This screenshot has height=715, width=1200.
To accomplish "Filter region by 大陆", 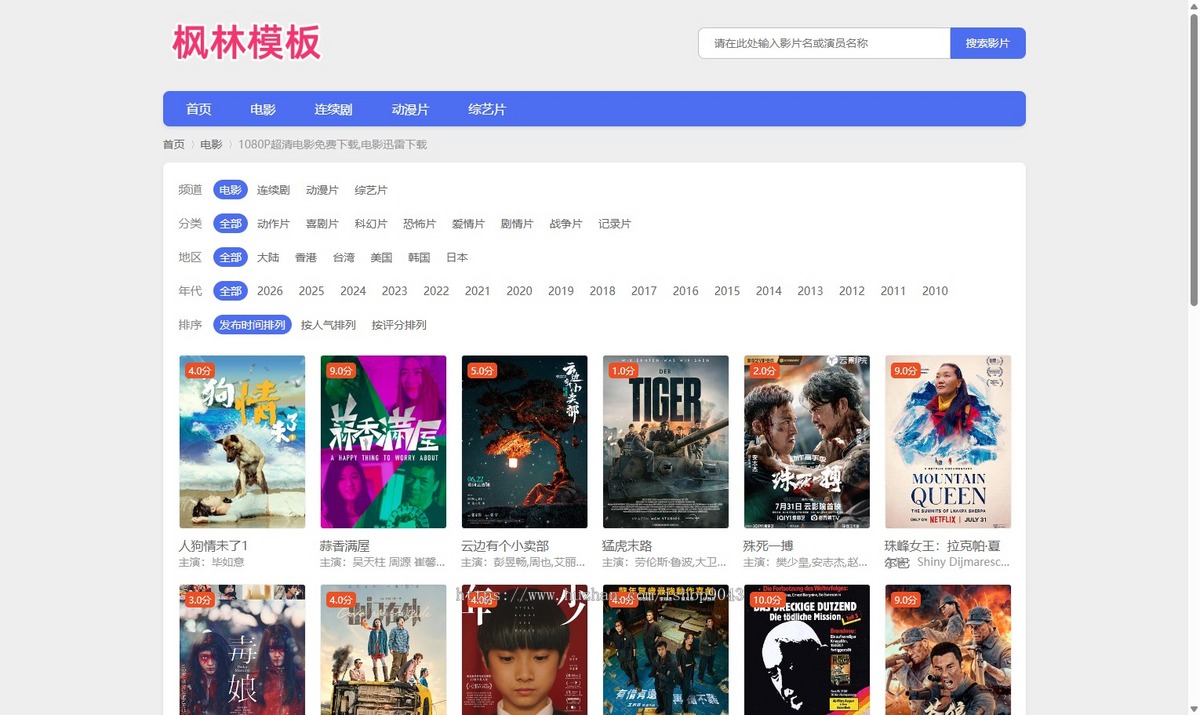I will coord(268,257).
